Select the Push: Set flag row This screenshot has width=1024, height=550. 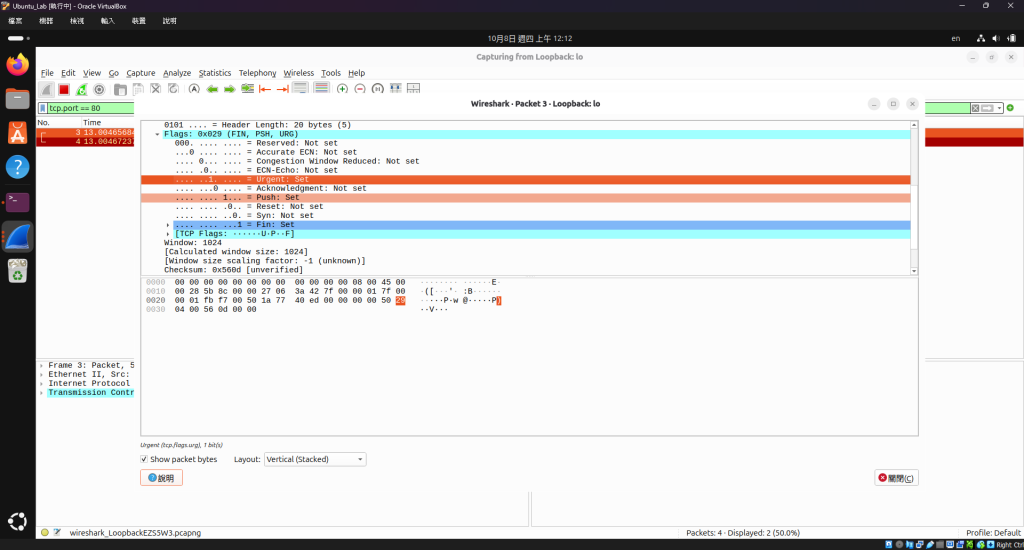(x=526, y=197)
